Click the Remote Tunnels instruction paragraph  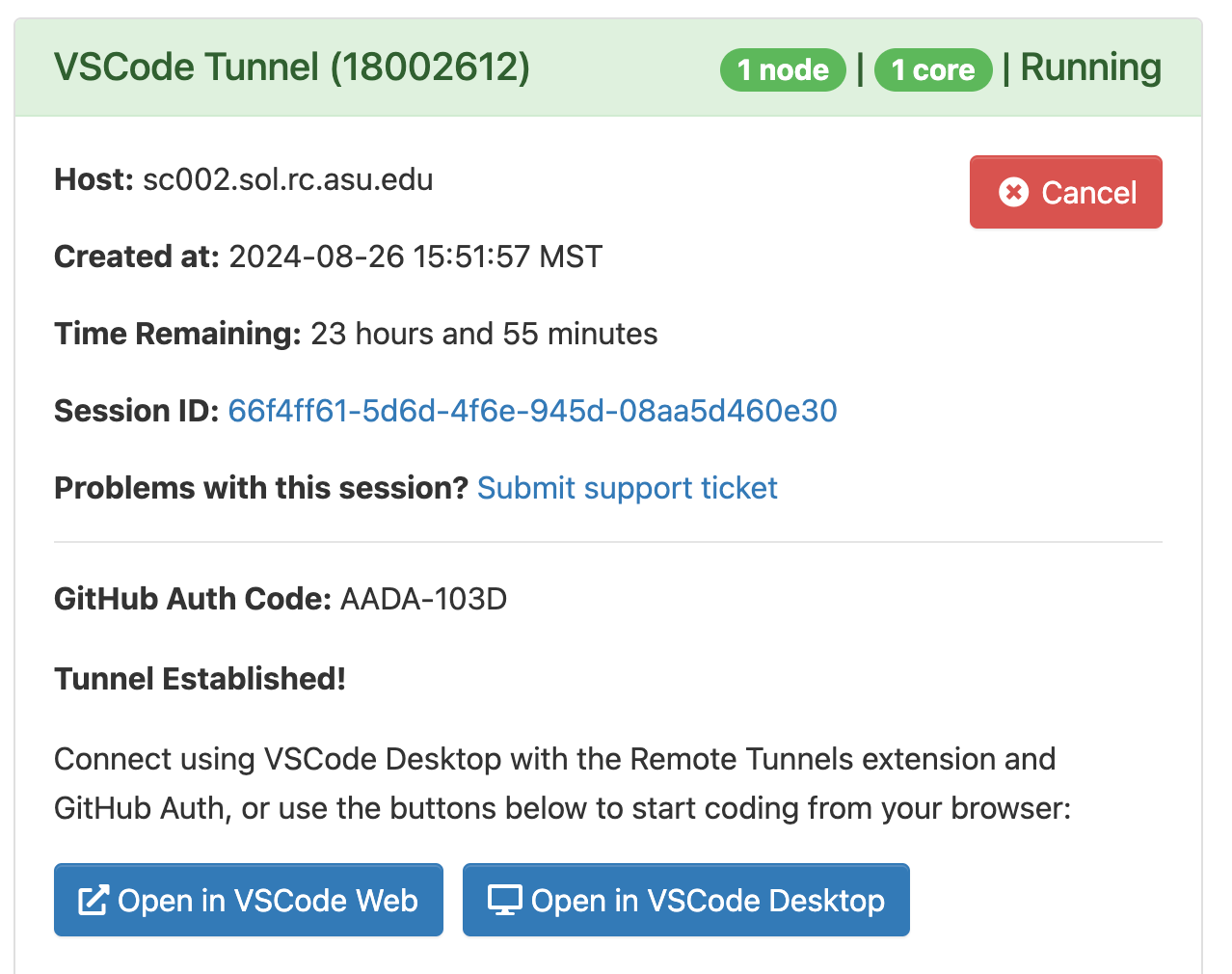pos(562,783)
